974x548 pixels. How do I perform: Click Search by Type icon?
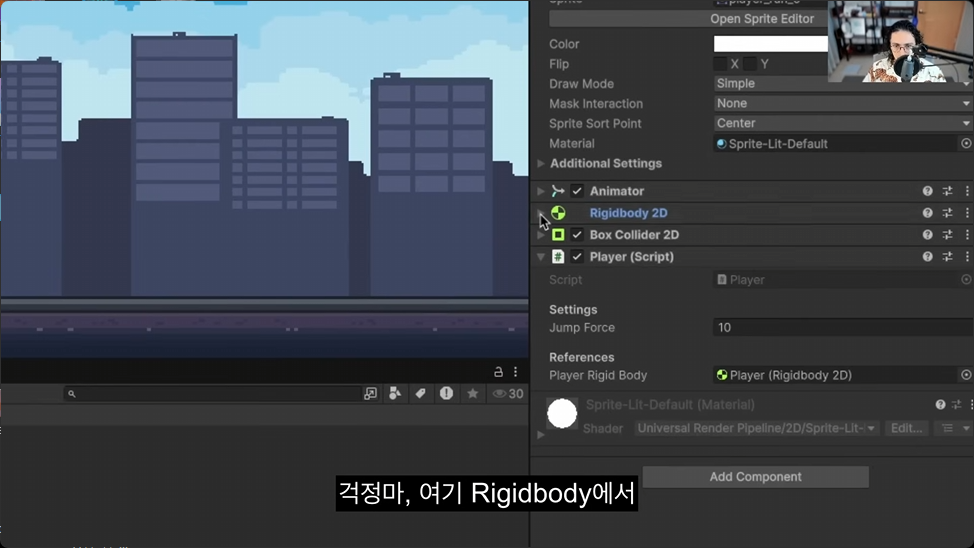click(x=395, y=393)
